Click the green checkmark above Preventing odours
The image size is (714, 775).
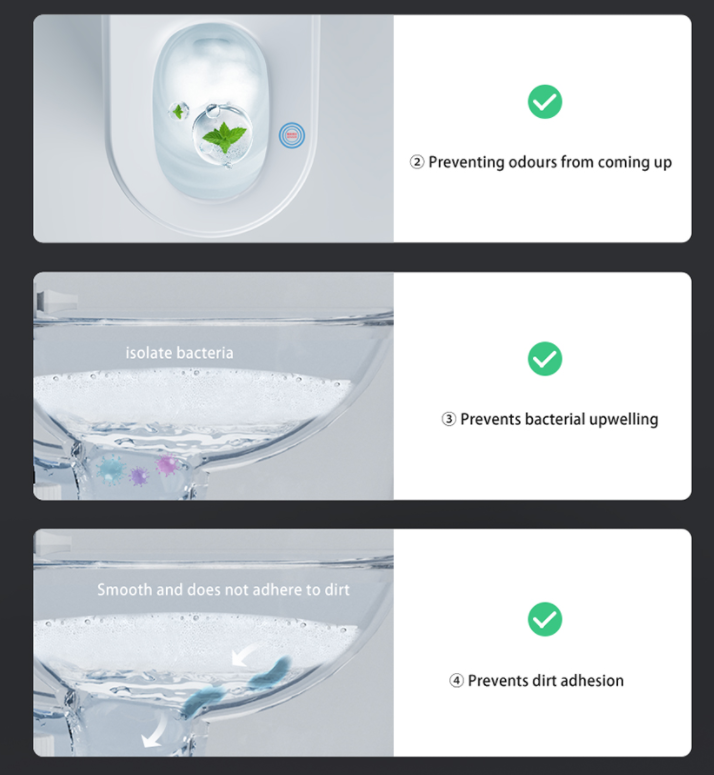click(x=545, y=102)
